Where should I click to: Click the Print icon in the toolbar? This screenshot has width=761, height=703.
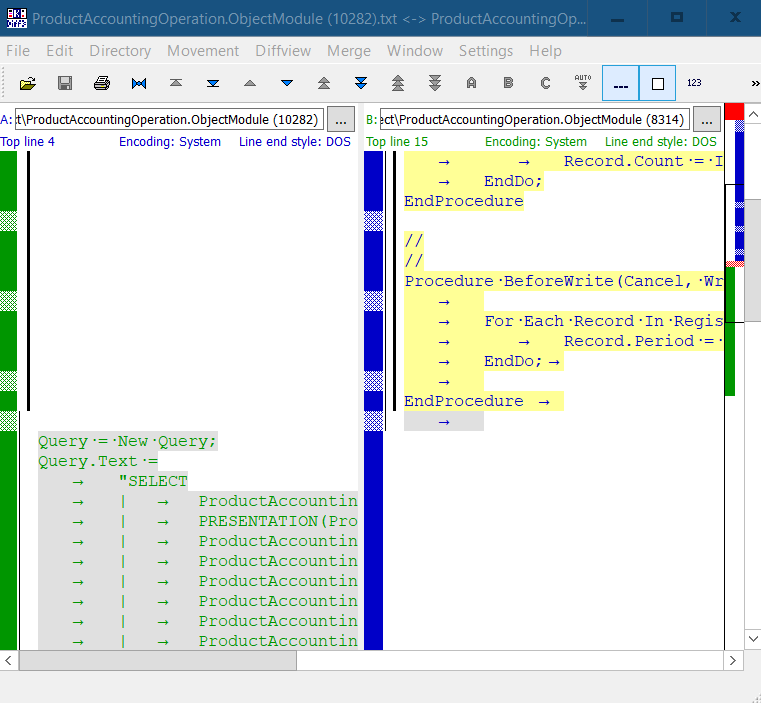tap(102, 83)
